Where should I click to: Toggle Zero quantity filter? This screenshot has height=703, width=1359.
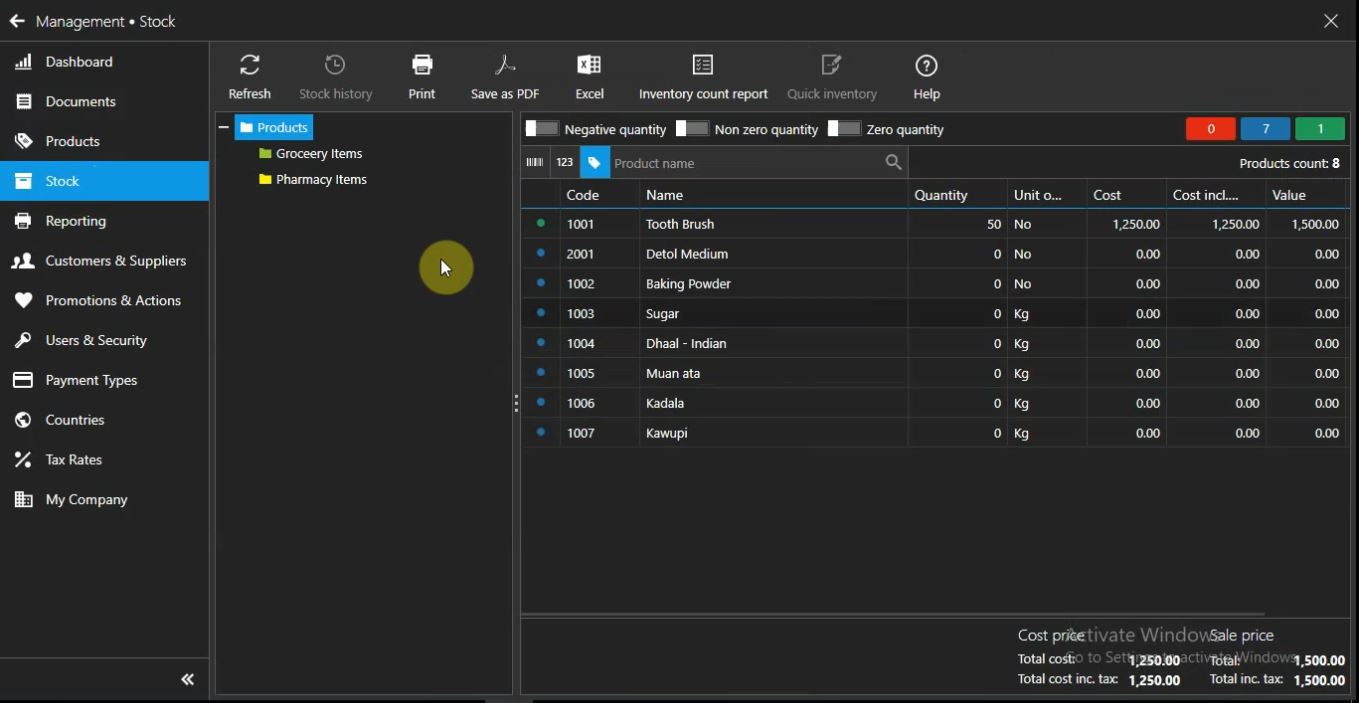coord(844,129)
